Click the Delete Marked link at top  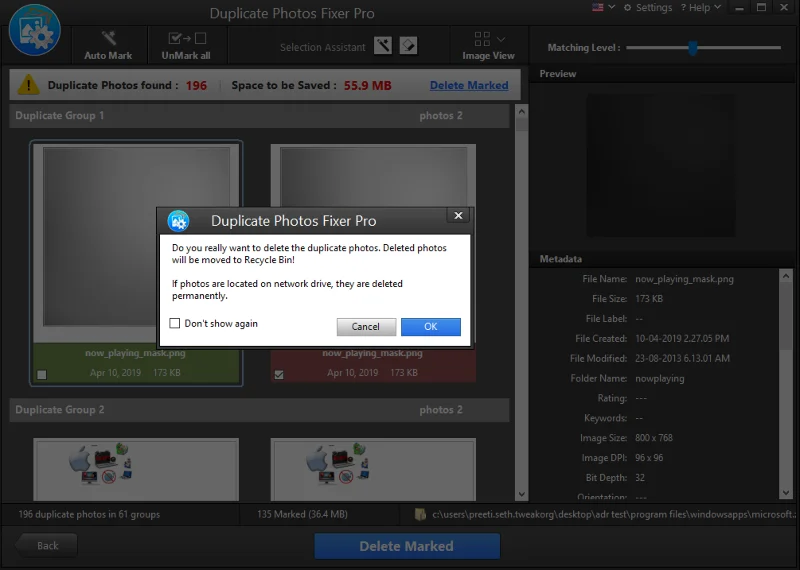pyautogui.click(x=469, y=85)
